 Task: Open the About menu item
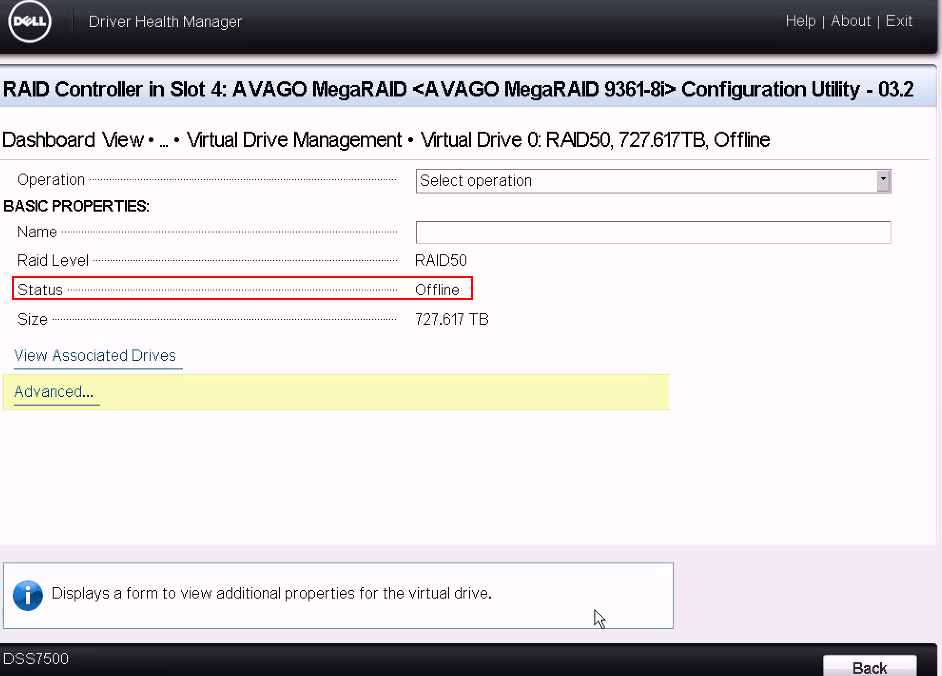[851, 21]
